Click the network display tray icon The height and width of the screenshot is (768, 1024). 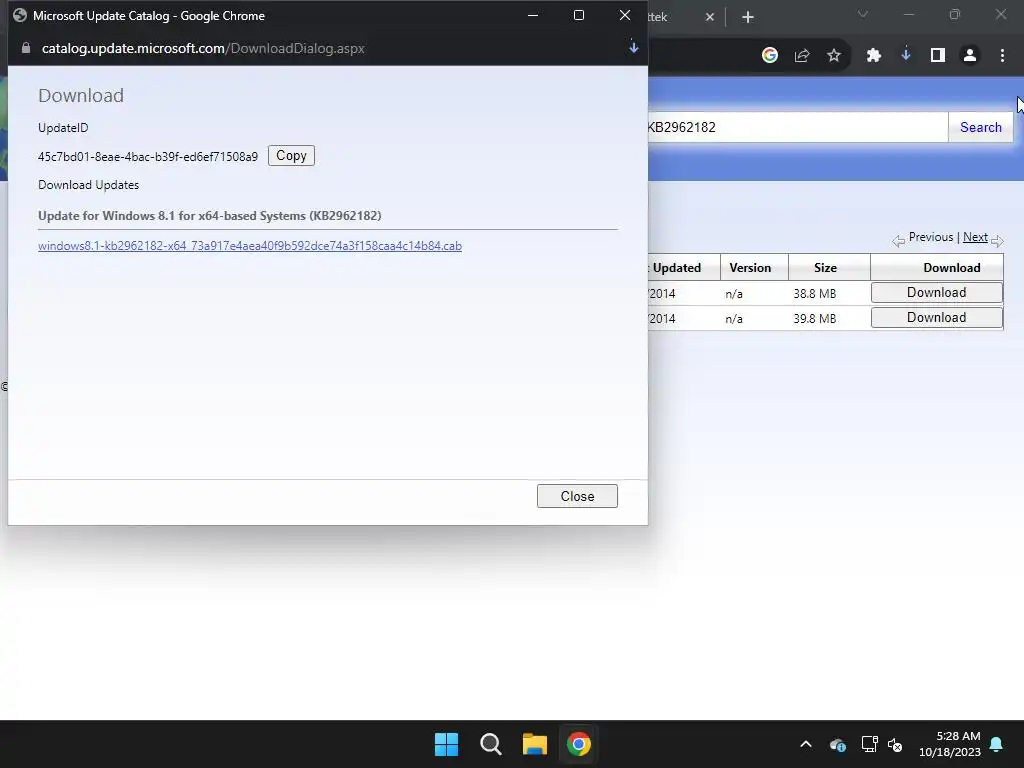click(869, 744)
